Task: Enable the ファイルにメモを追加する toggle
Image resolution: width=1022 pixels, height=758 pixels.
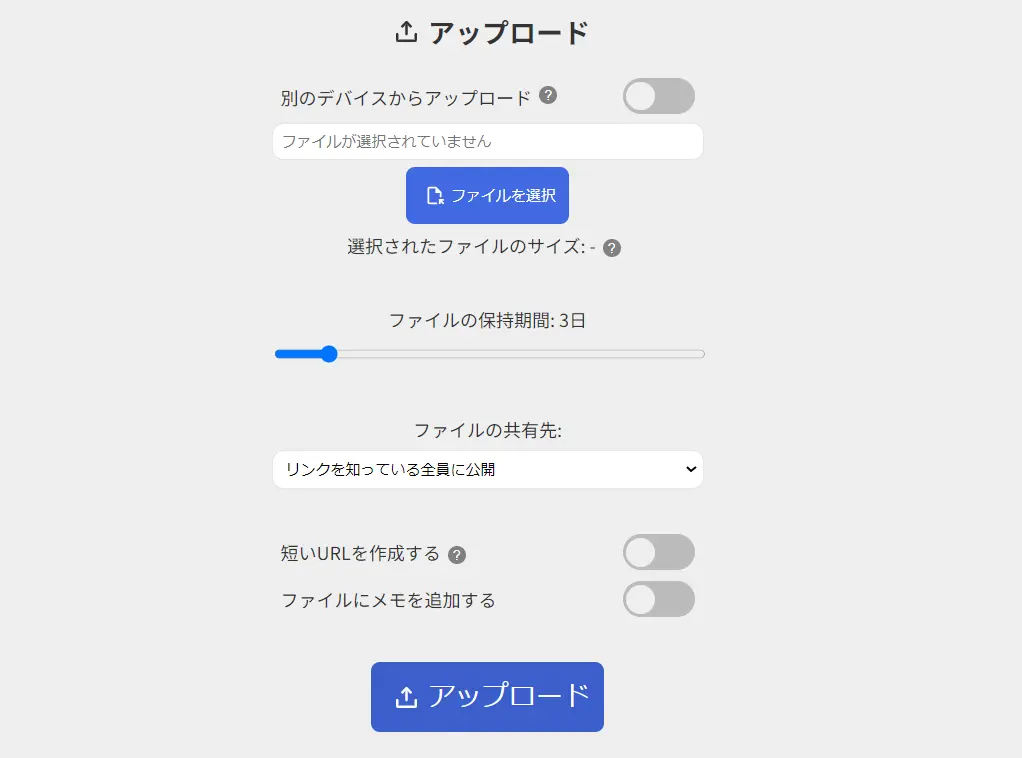Action: click(x=658, y=600)
